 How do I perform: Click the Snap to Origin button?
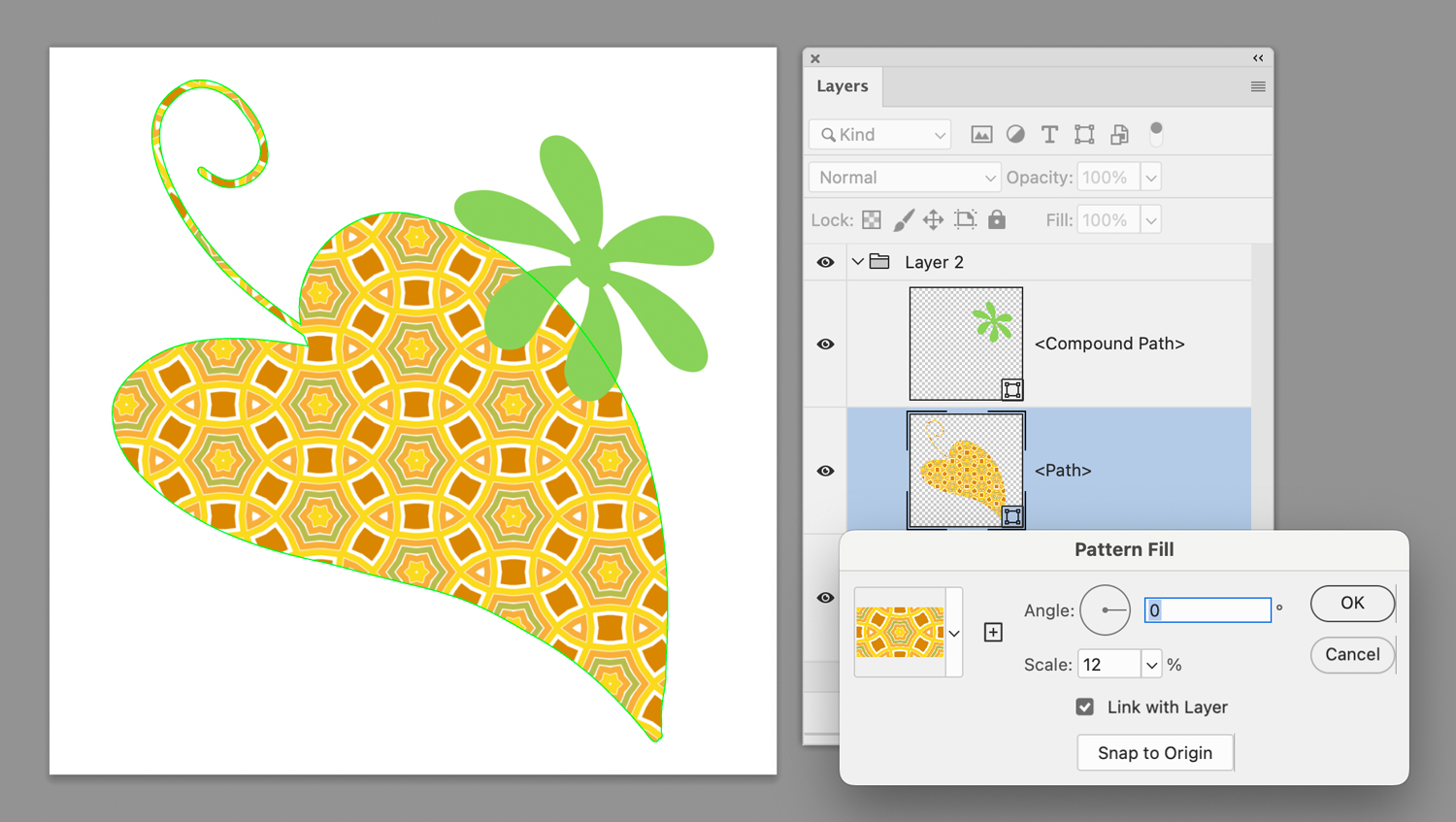[1154, 752]
